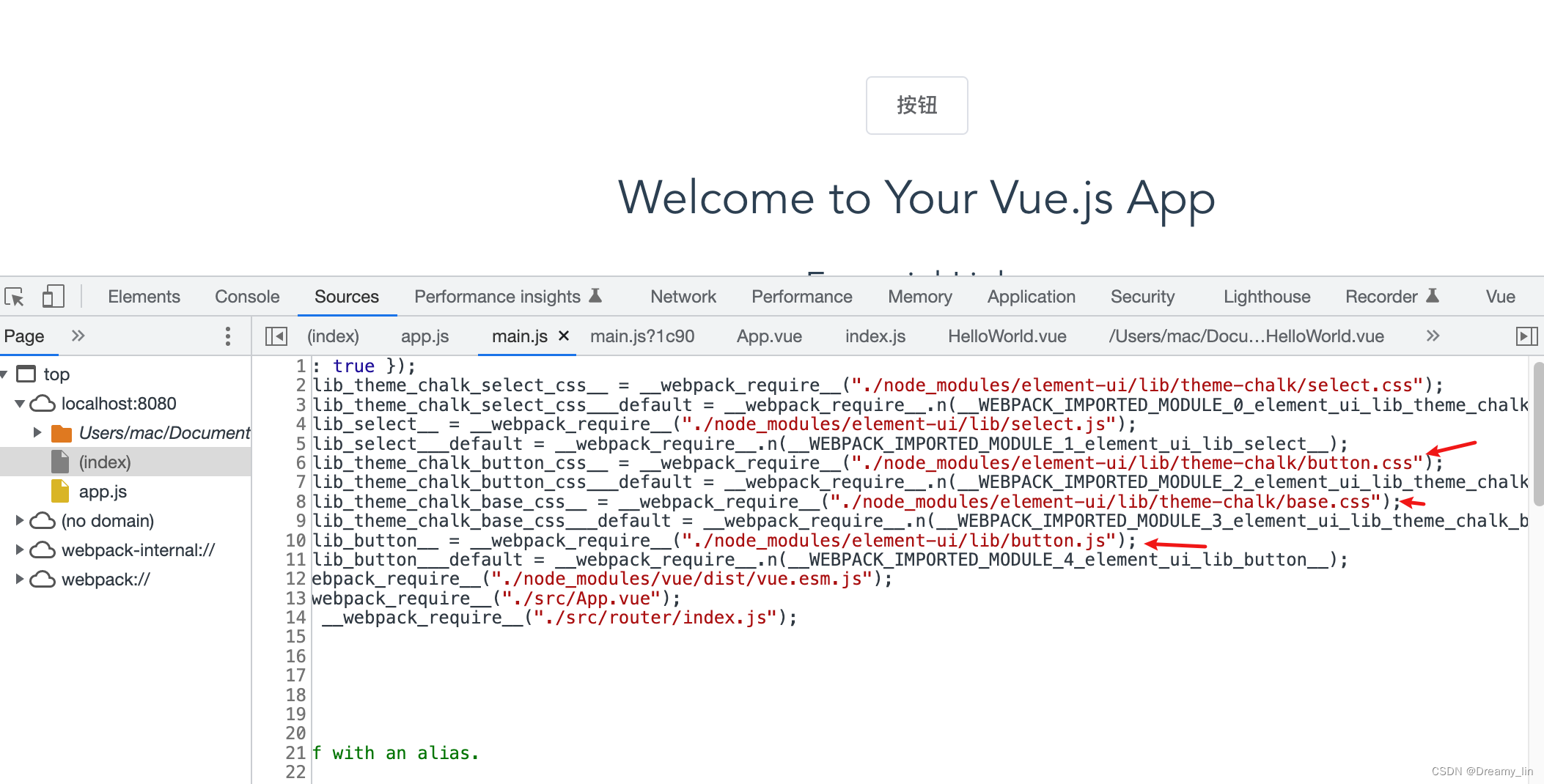Click the Welcome to Your Vue.js App heading
1544x784 pixels.
coord(916,199)
